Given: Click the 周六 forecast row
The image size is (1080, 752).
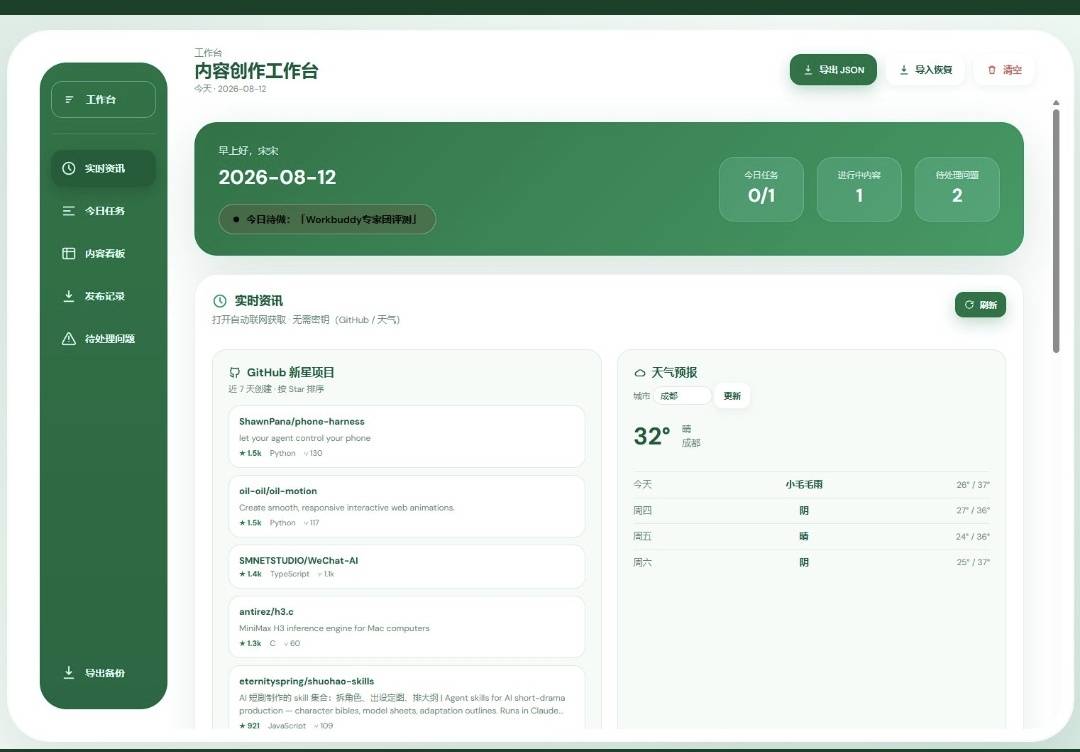Looking at the screenshot, I should (811, 563).
